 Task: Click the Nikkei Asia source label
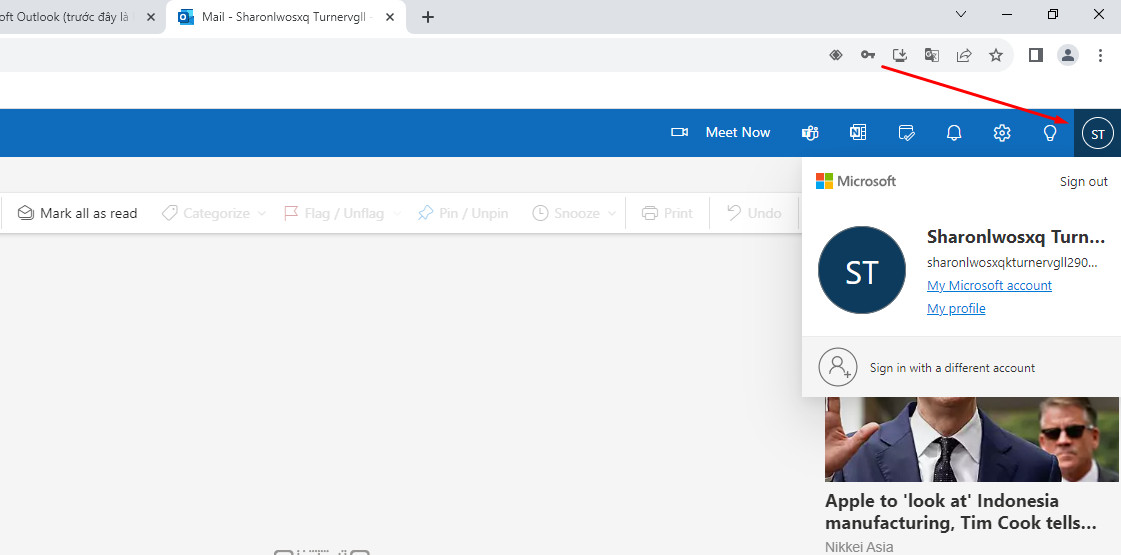pyautogui.click(x=859, y=546)
